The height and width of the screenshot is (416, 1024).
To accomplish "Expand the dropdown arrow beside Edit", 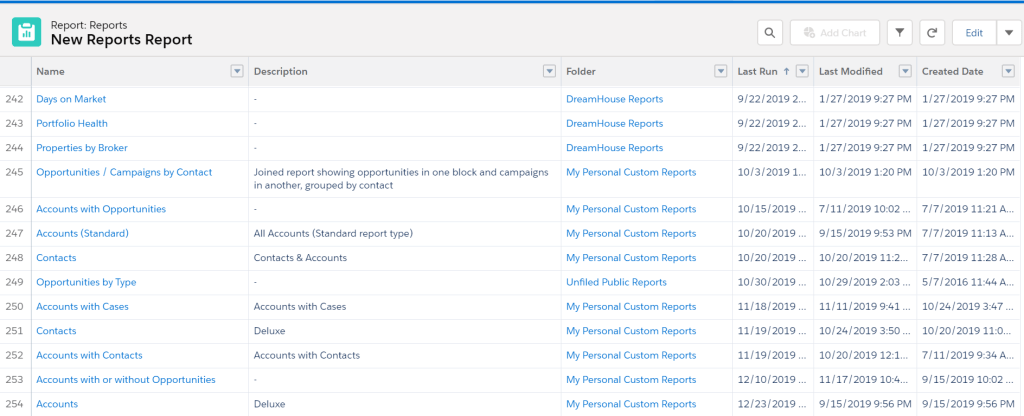I will [x=1008, y=33].
